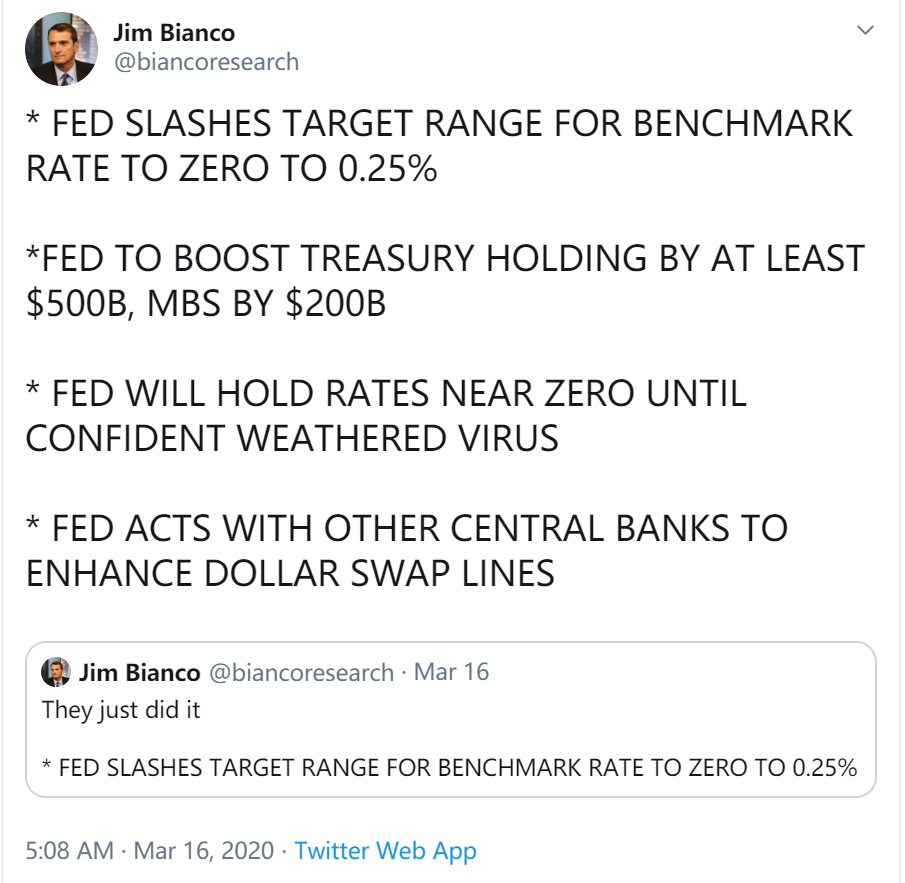Open quoted tweet's small FED SLASHES line
Screen dimensions: 905x883
pos(449,768)
